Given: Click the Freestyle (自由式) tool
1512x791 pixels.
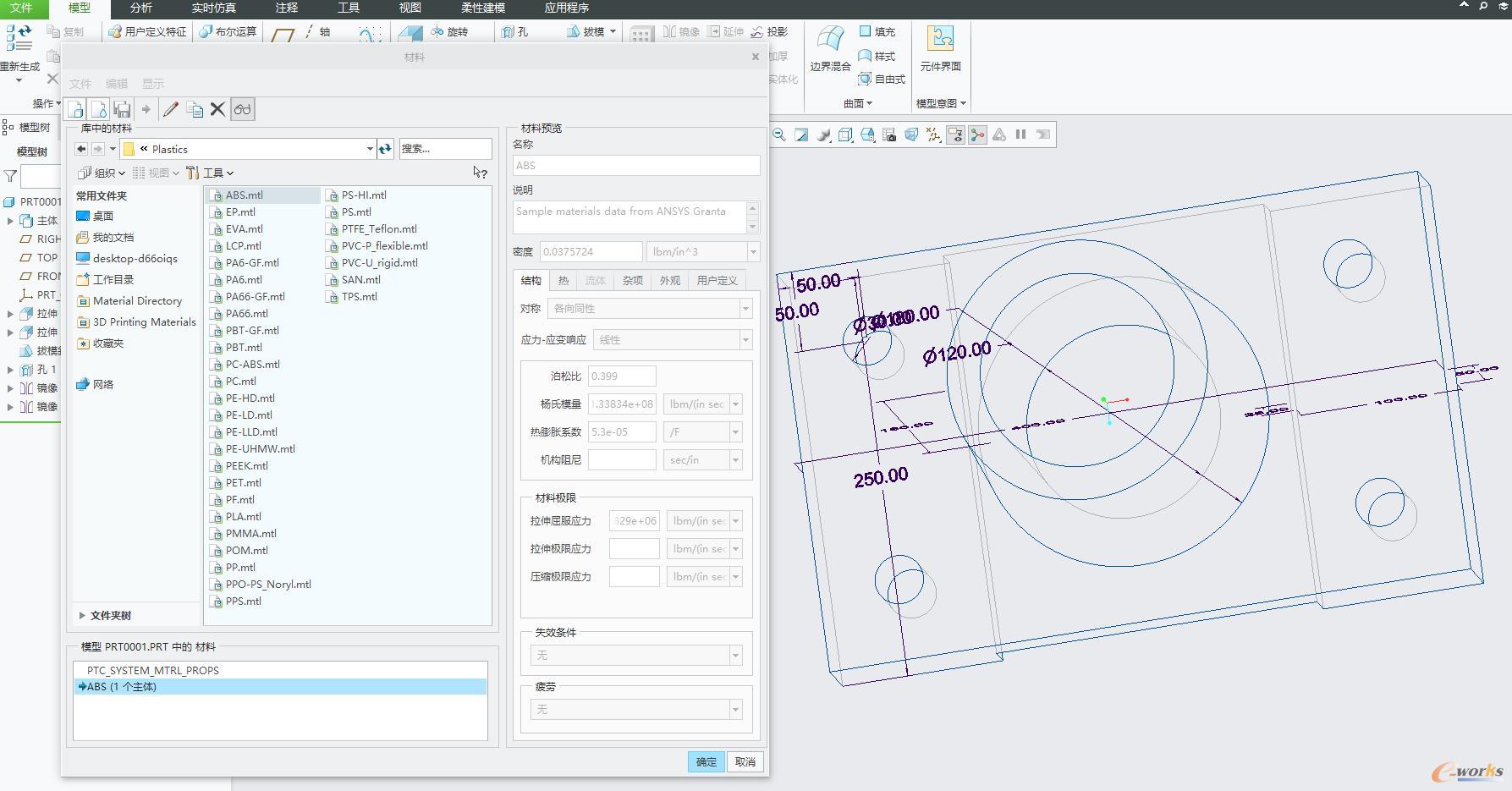Looking at the screenshot, I should click(882, 79).
